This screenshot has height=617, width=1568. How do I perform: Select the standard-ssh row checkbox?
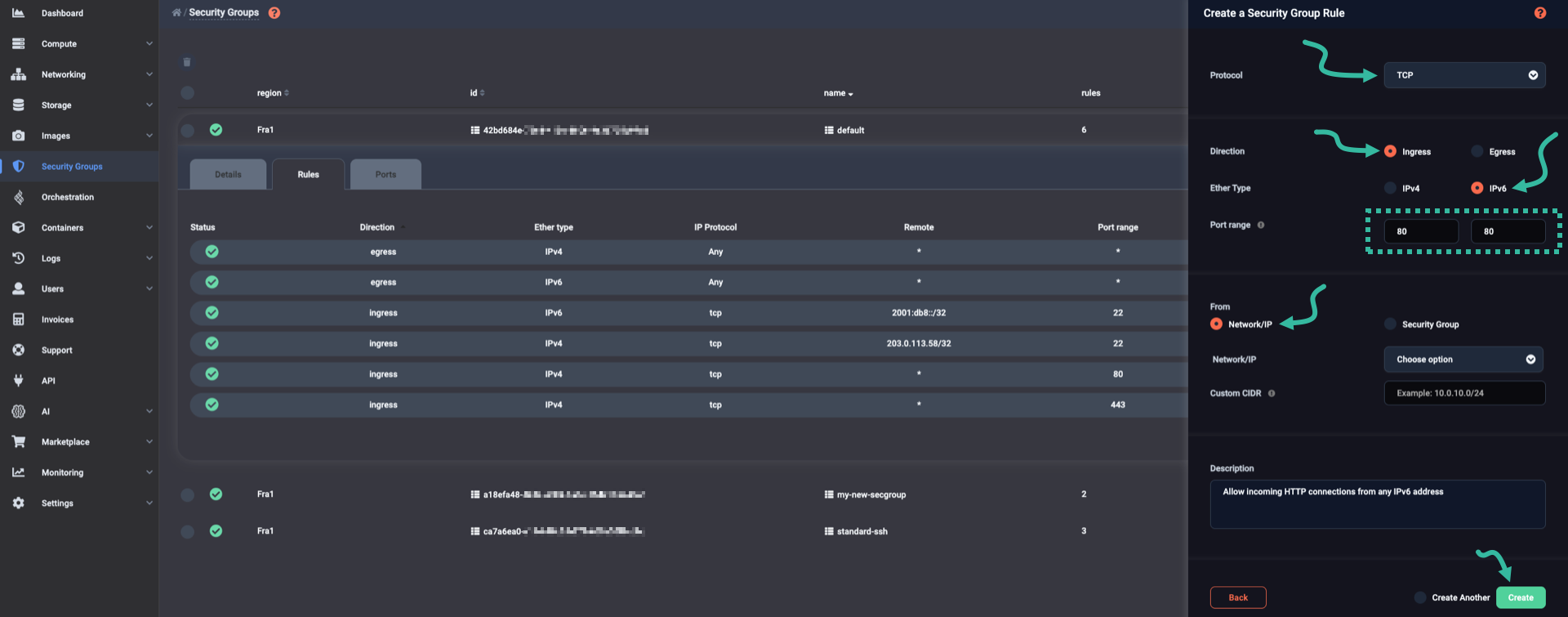(188, 531)
